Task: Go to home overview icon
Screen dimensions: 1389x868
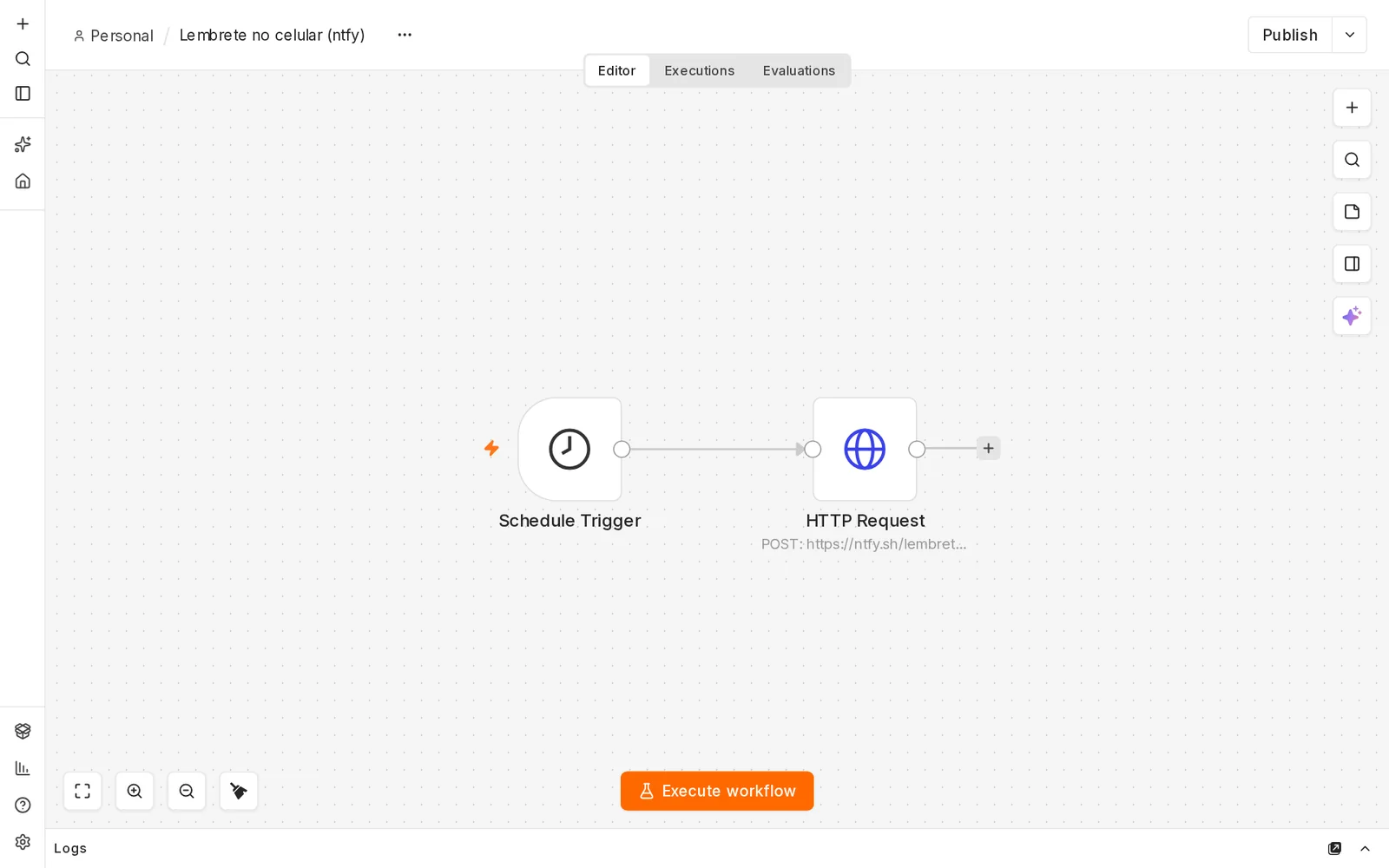Action: [23, 181]
